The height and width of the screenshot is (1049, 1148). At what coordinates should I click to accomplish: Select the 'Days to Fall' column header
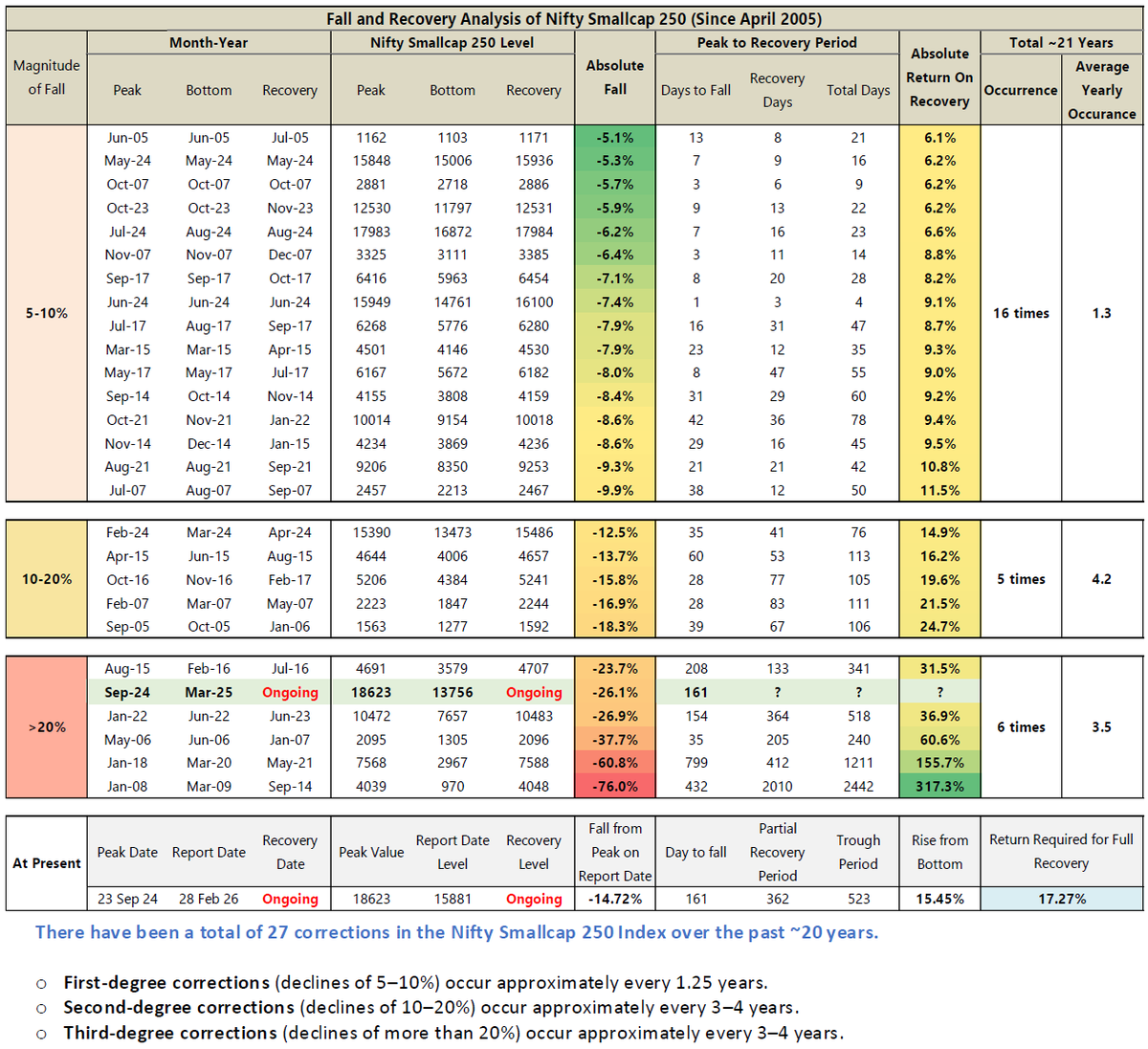(695, 90)
